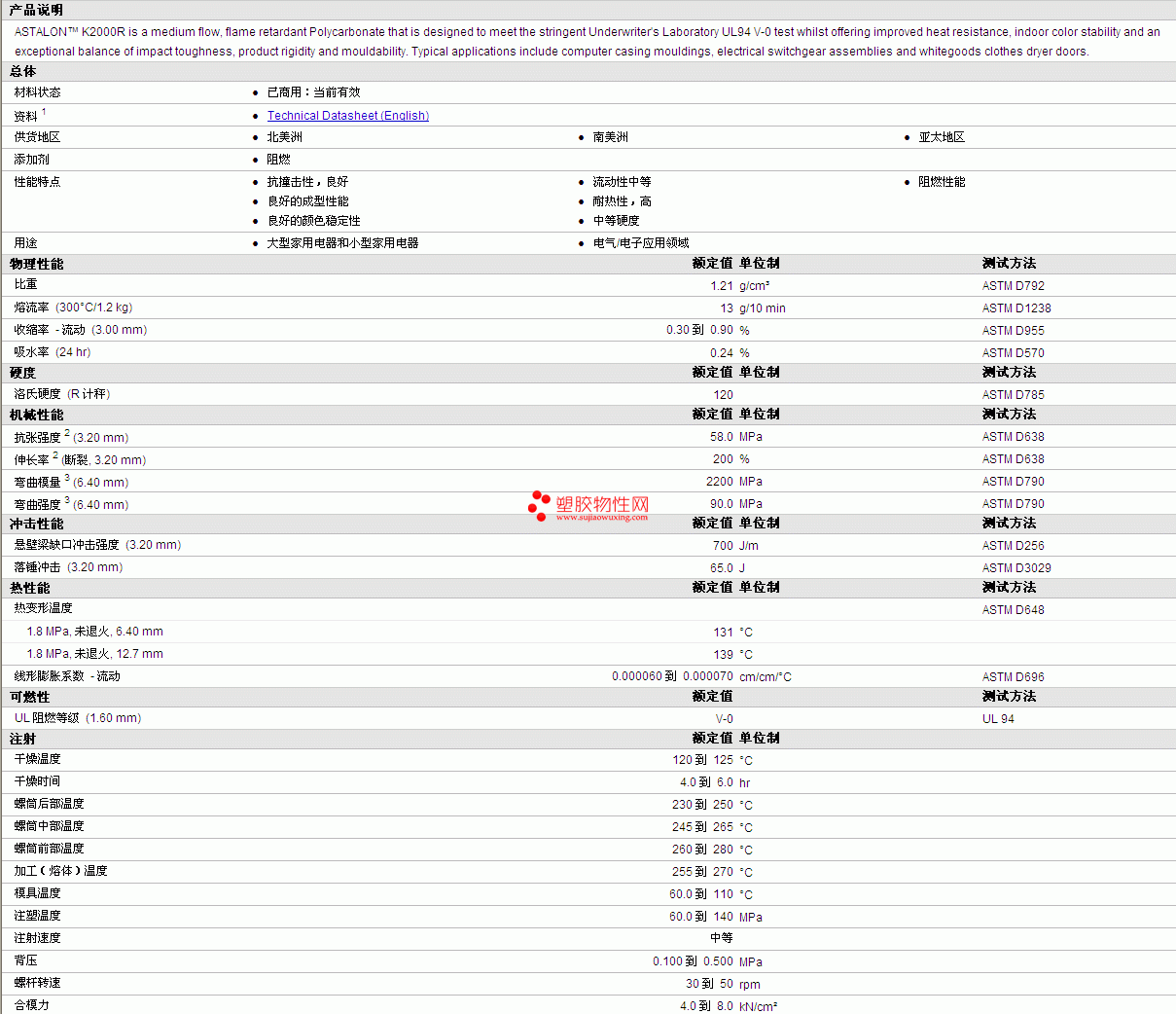Click ASTM D785 test method

click(1014, 395)
